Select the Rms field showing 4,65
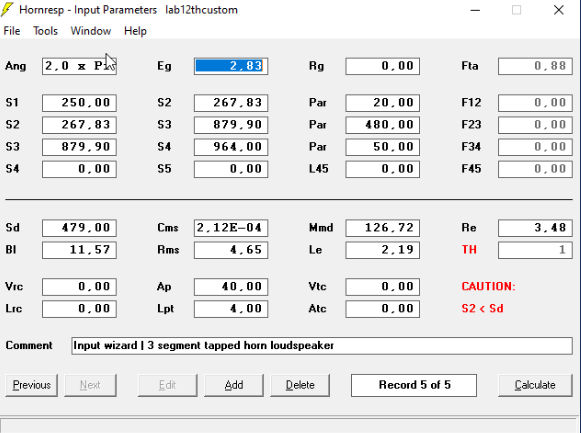581x433 pixels. 231,250
